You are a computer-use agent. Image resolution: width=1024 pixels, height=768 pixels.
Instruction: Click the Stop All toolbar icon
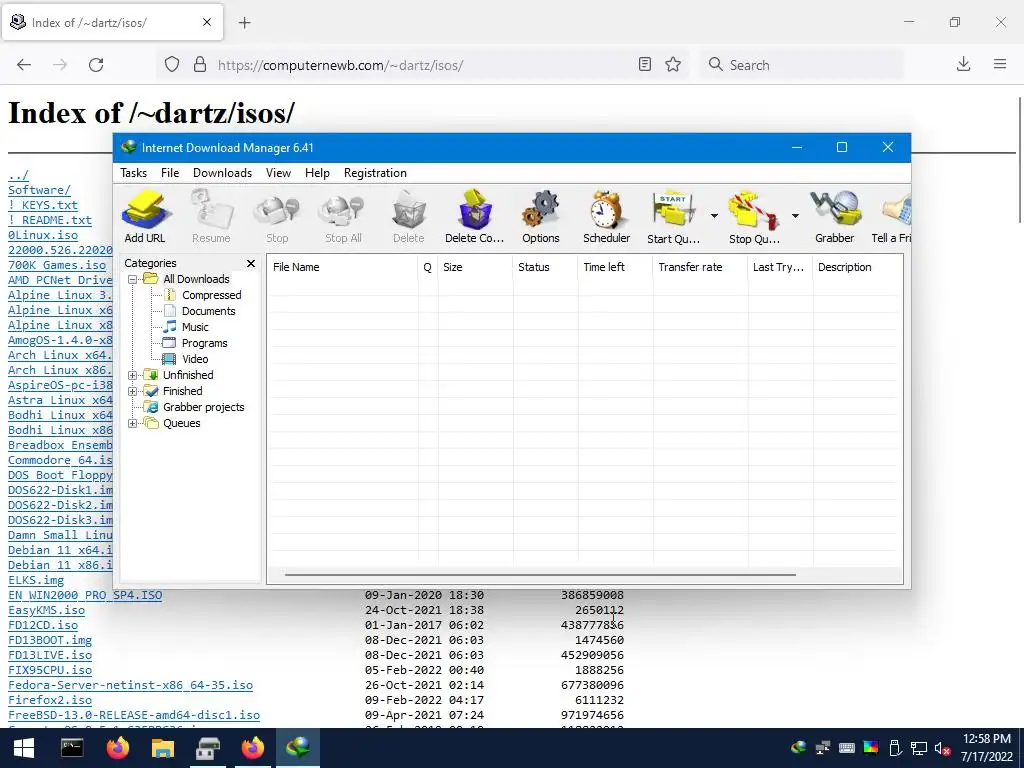tap(343, 217)
